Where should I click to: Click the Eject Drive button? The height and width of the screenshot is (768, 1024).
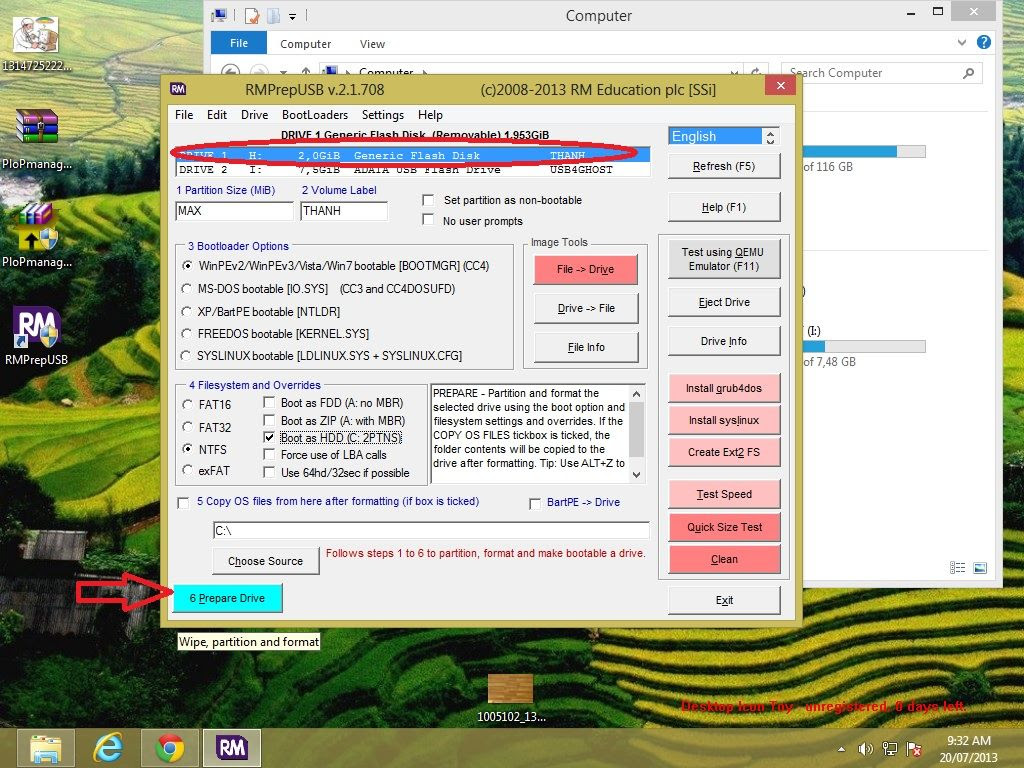(724, 302)
